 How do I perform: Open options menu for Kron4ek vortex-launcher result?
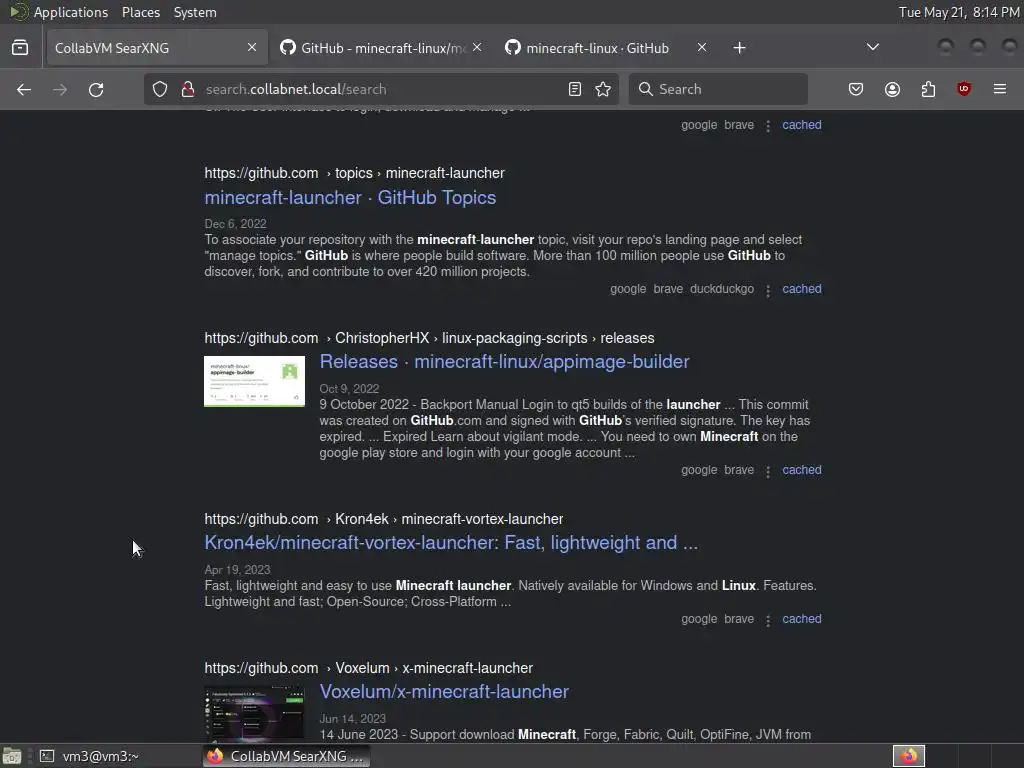coord(768,620)
